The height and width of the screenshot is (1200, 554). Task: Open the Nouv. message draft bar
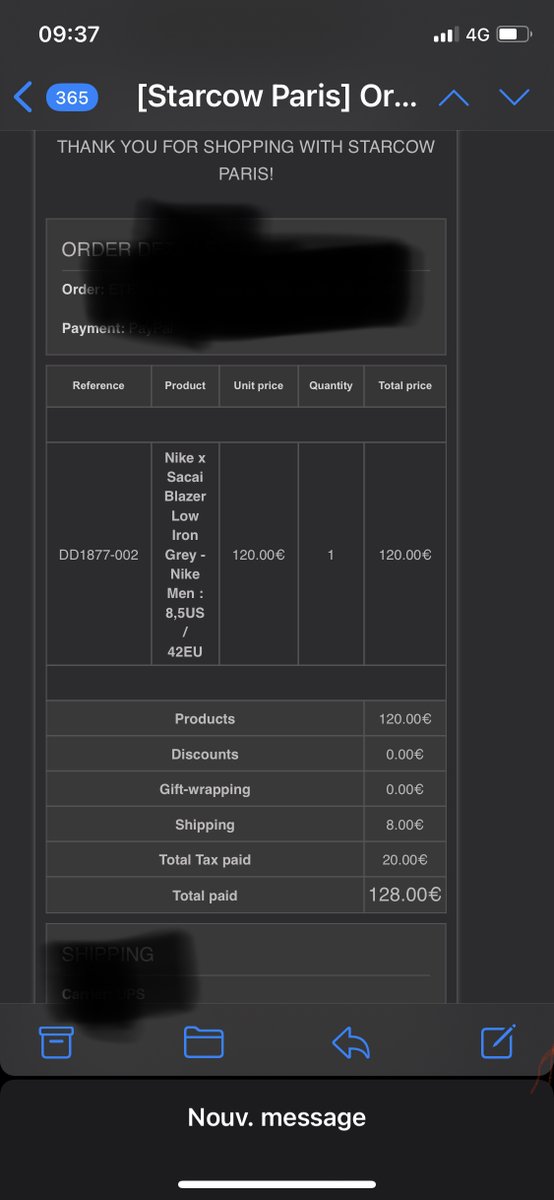[x=277, y=1117]
